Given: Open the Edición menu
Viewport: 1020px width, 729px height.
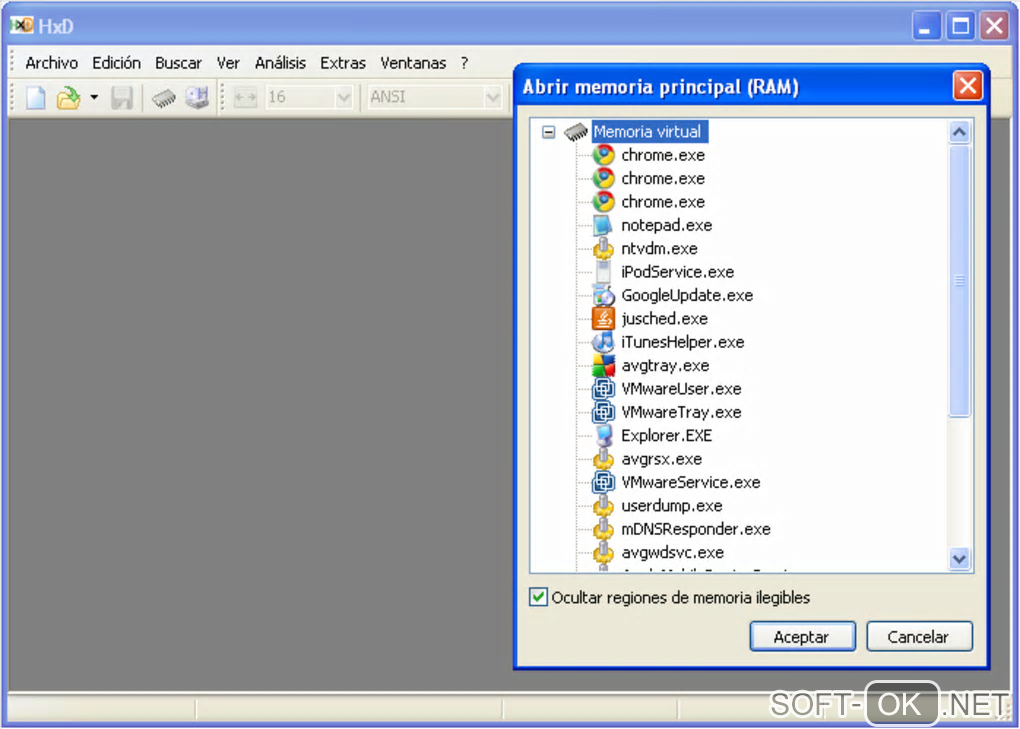Looking at the screenshot, I should 116,63.
